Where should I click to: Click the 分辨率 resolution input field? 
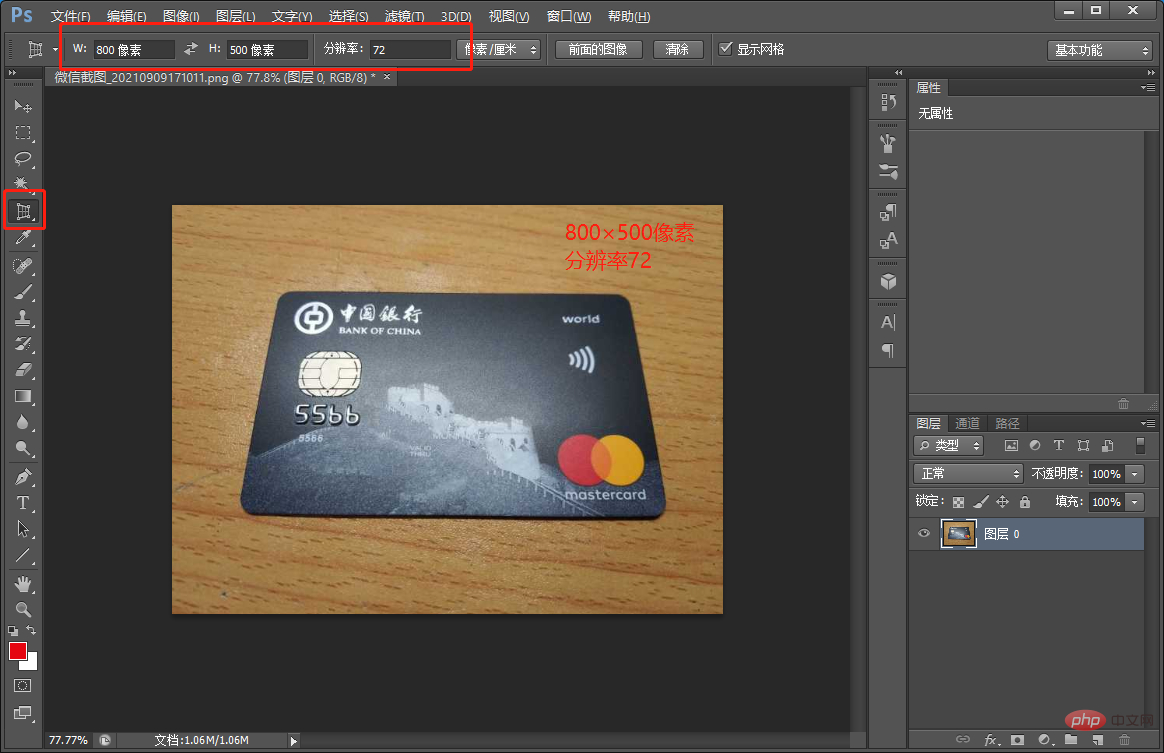tap(410, 50)
